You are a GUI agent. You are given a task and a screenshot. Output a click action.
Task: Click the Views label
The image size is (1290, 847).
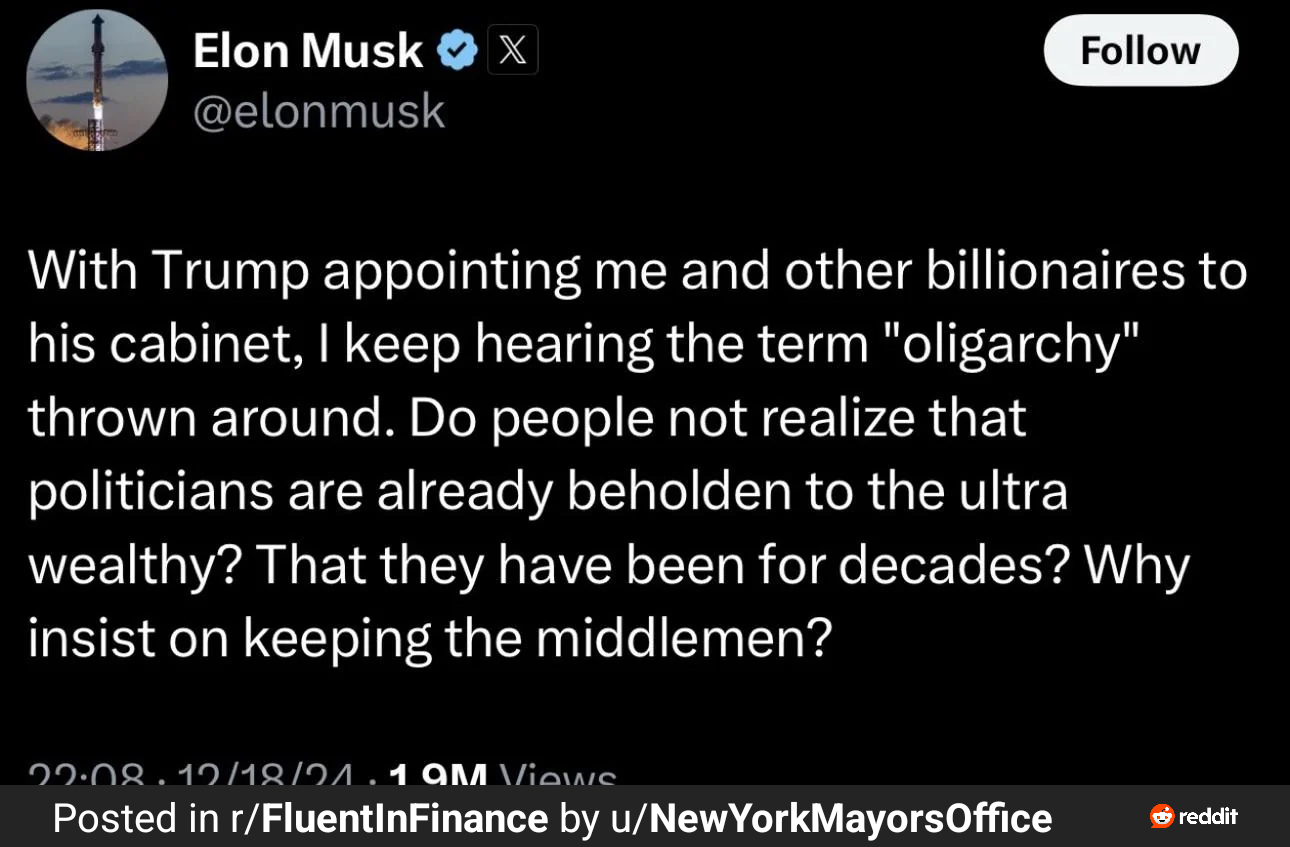(556, 776)
